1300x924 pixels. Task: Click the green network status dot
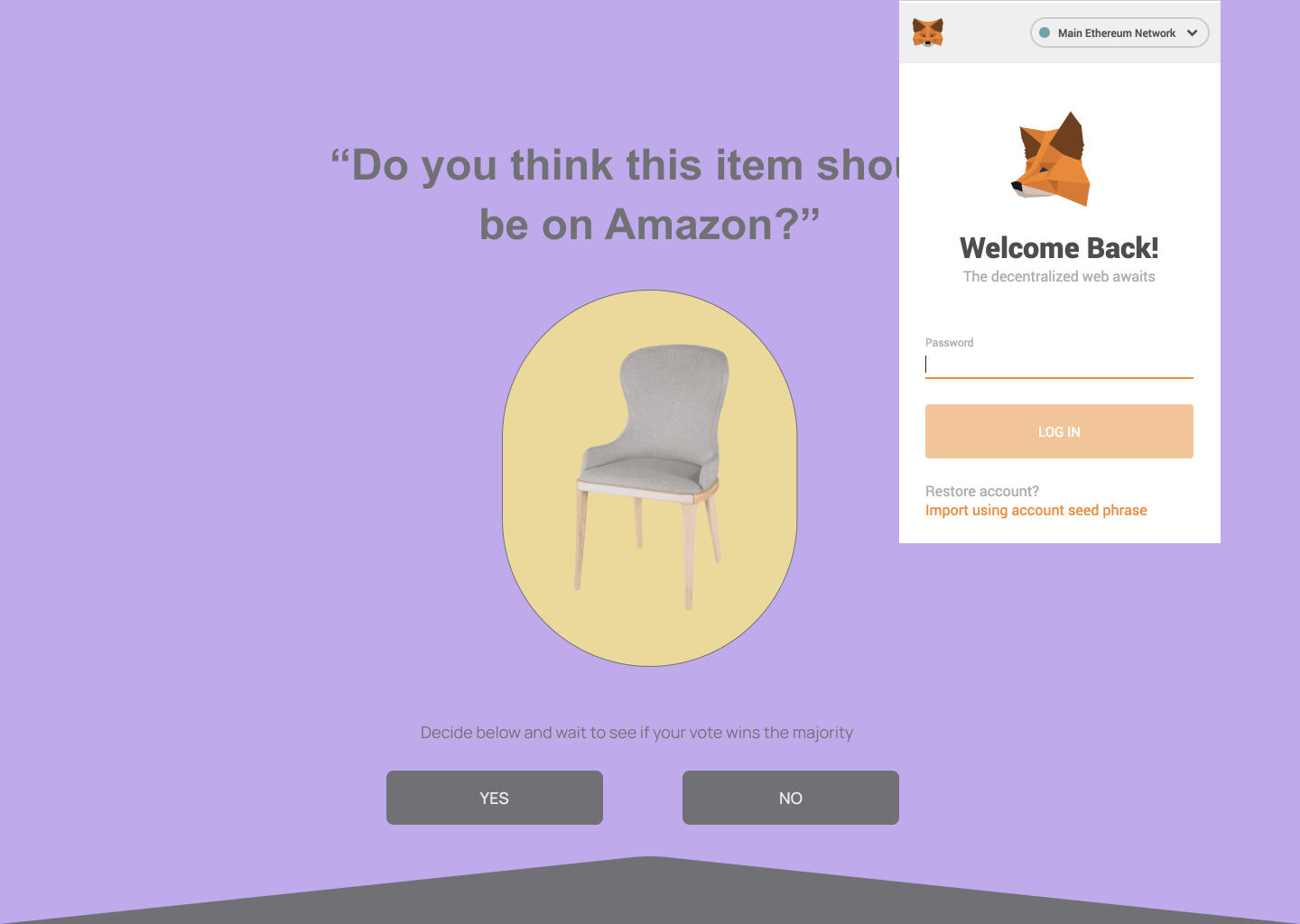[1045, 32]
